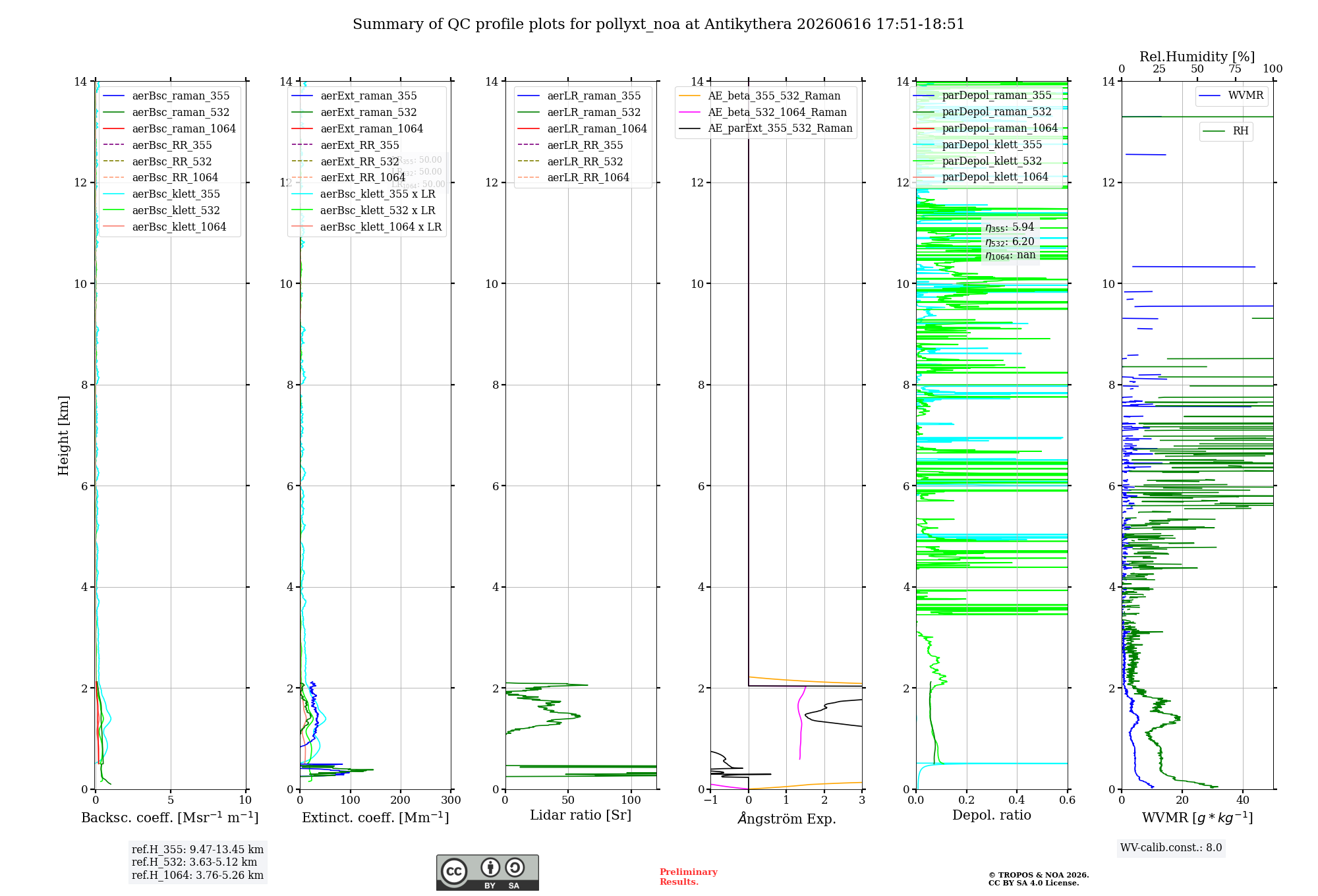Click the Extinct. coeff. axis label
The width and height of the screenshot is (1318, 896).
376,818
